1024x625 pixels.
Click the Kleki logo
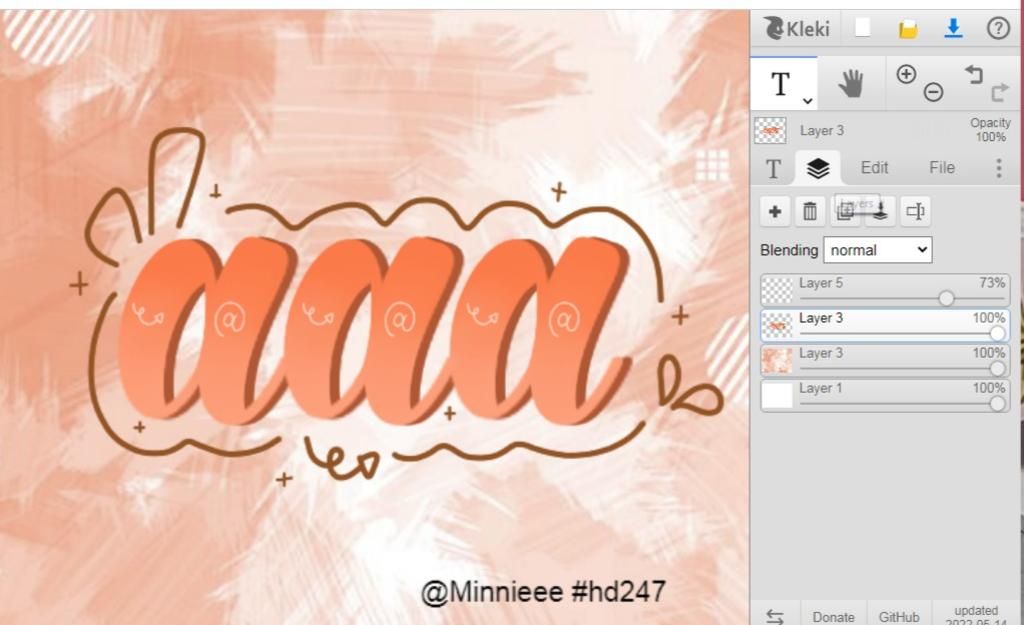[x=796, y=29]
